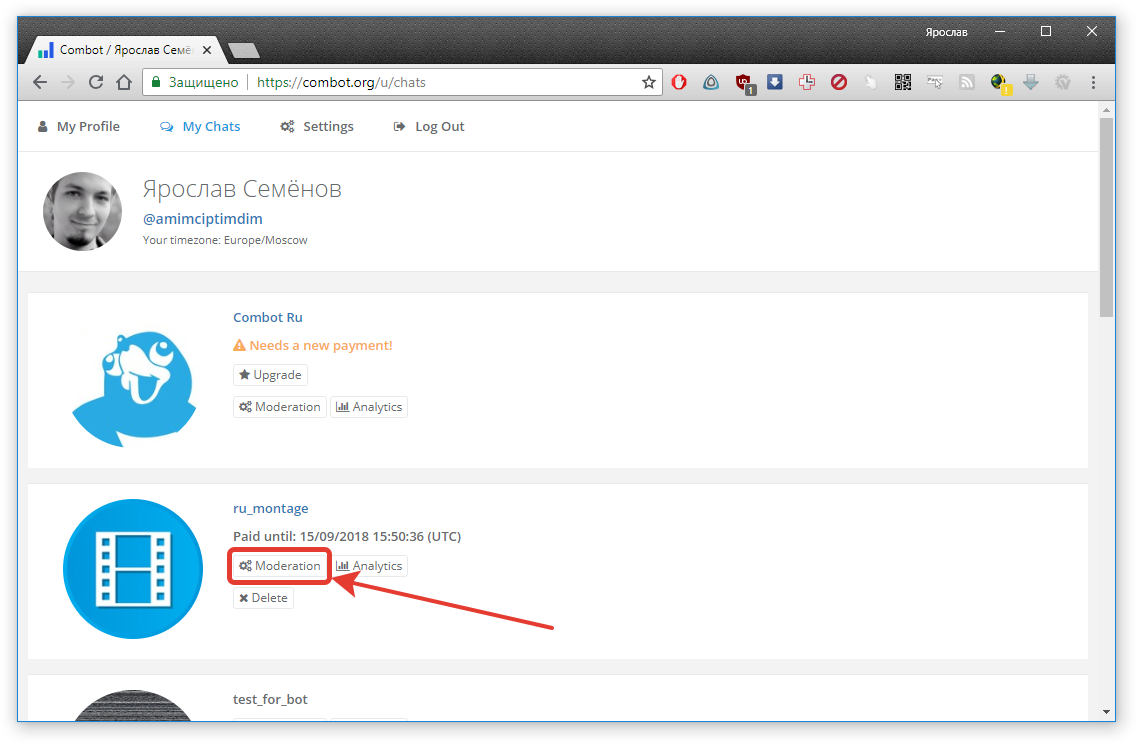The height and width of the screenshot is (744, 1137).
Task: Click the scrollbar up arrow
Action: [1106, 110]
